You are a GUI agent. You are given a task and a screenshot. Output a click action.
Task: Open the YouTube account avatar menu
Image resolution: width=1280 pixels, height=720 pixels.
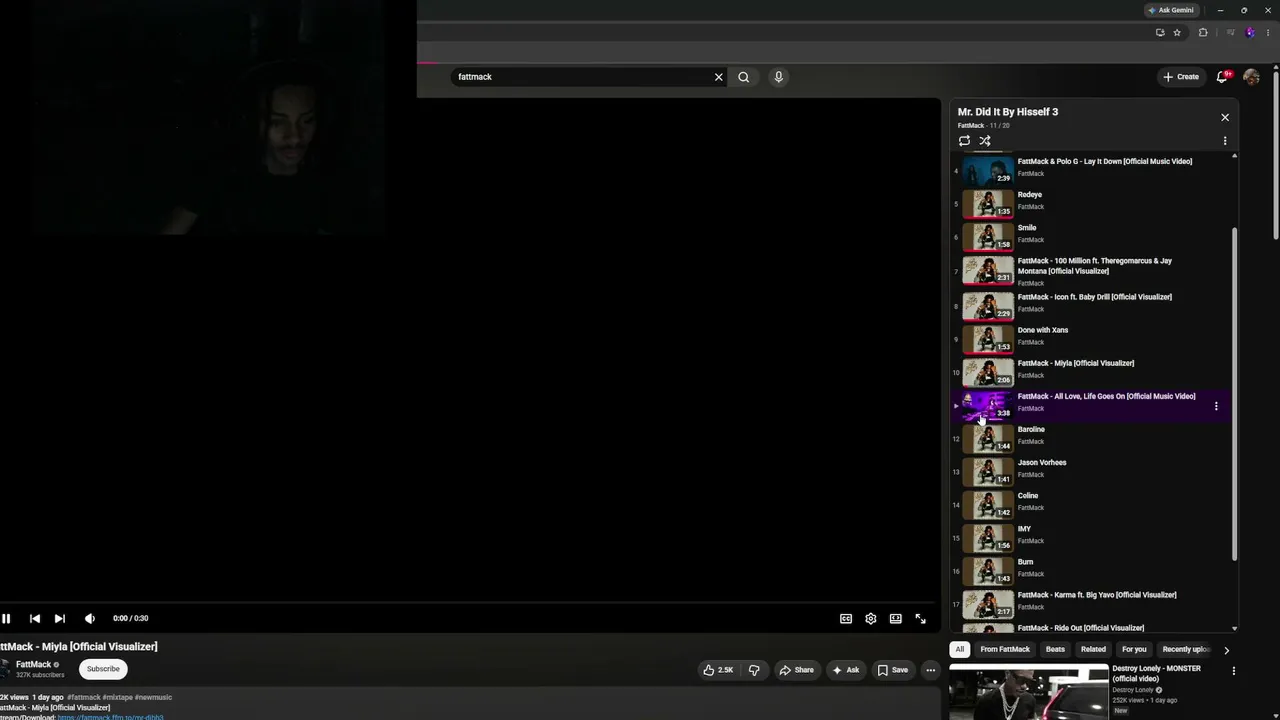click(x=1251, y=77)
